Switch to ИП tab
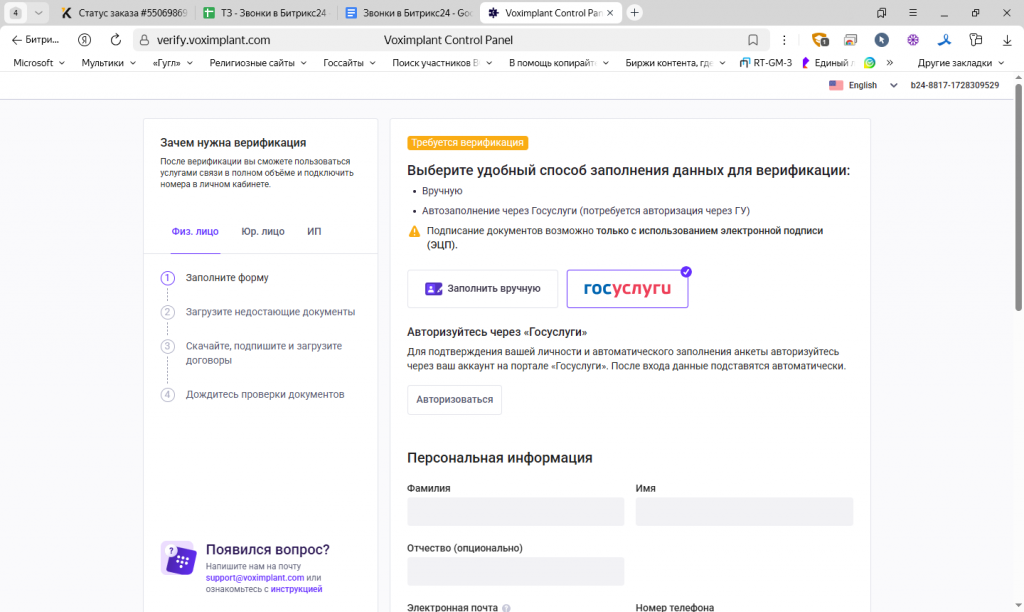 [x=314, y=231]
